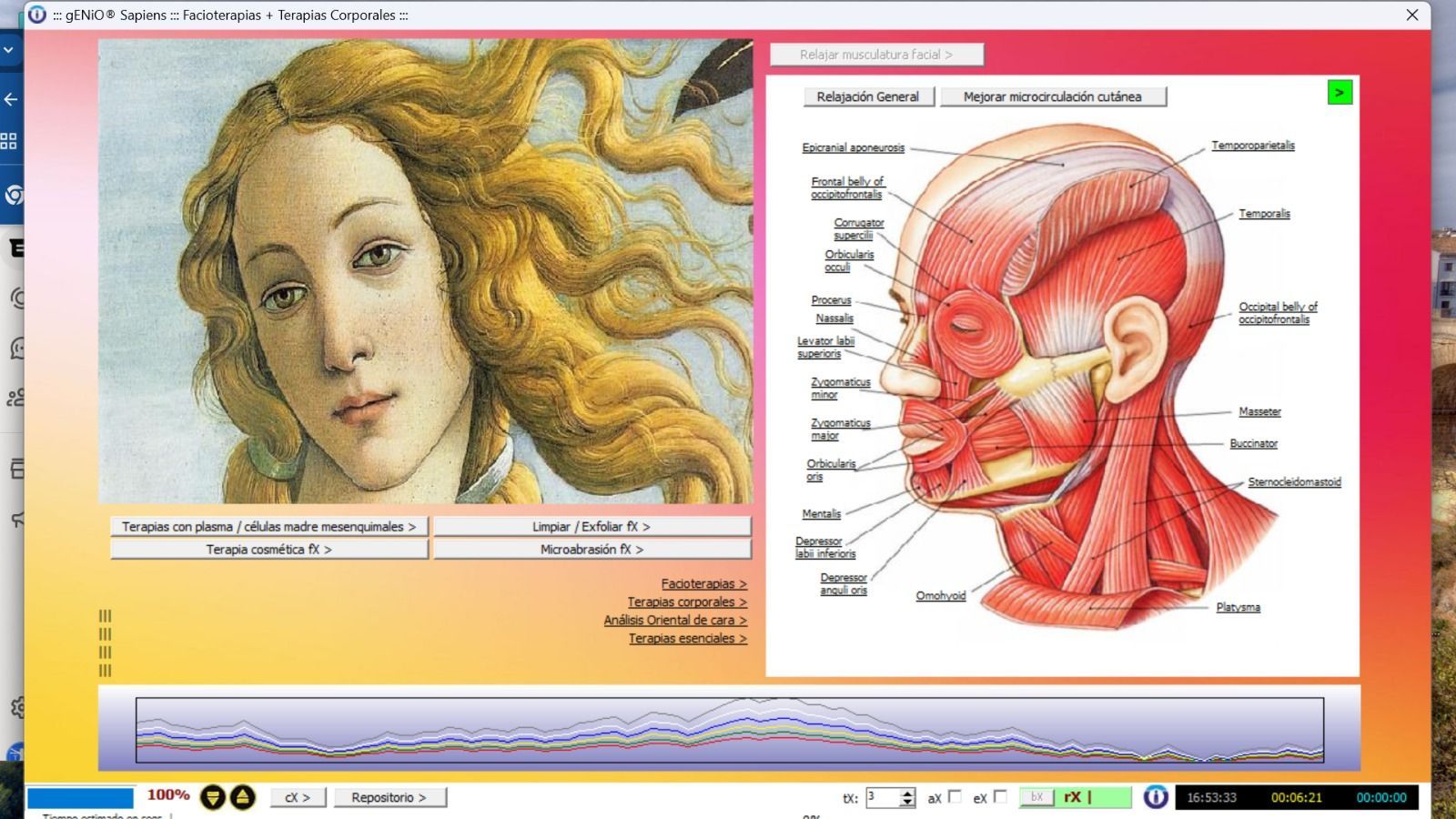Click the yellow up-triangle round button
Screen dimensions: 1456x819
tap(242, 798)
